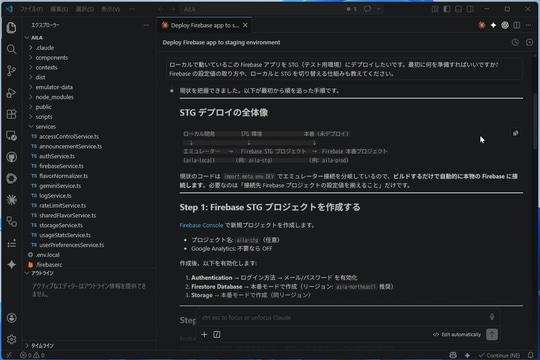The width and height of the screenshot is (540, 360).
Task: Open usageStatsService.ts file
Action: pos(65,235)
